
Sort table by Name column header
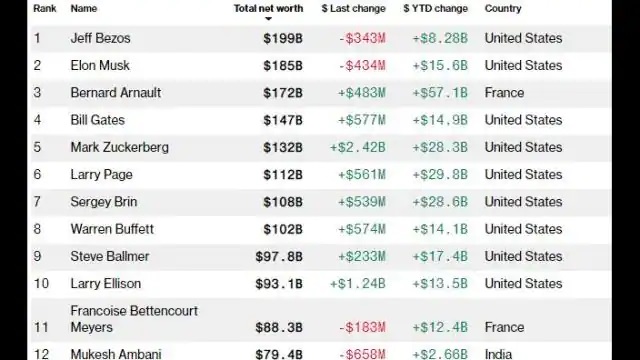pyautogui.click(x=84, y=9)
